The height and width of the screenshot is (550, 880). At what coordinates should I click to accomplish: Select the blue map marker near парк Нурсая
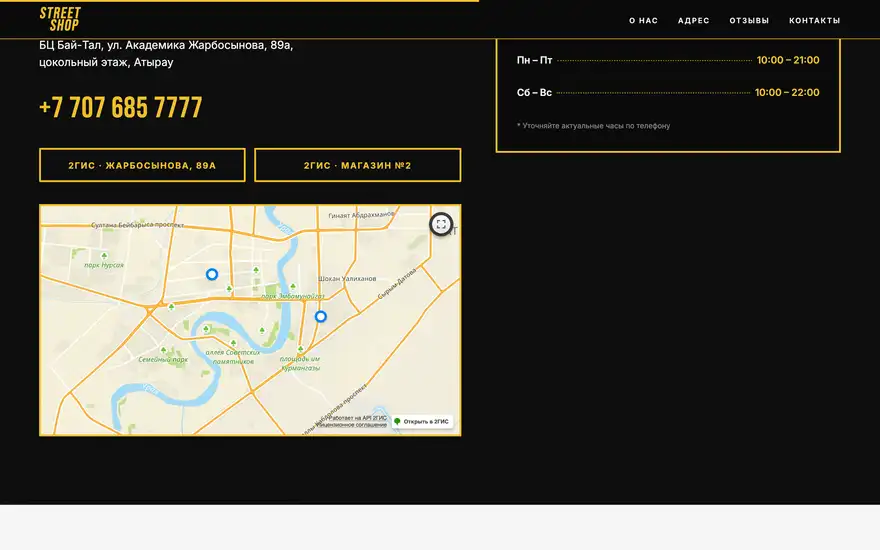[x=212, y=274]
